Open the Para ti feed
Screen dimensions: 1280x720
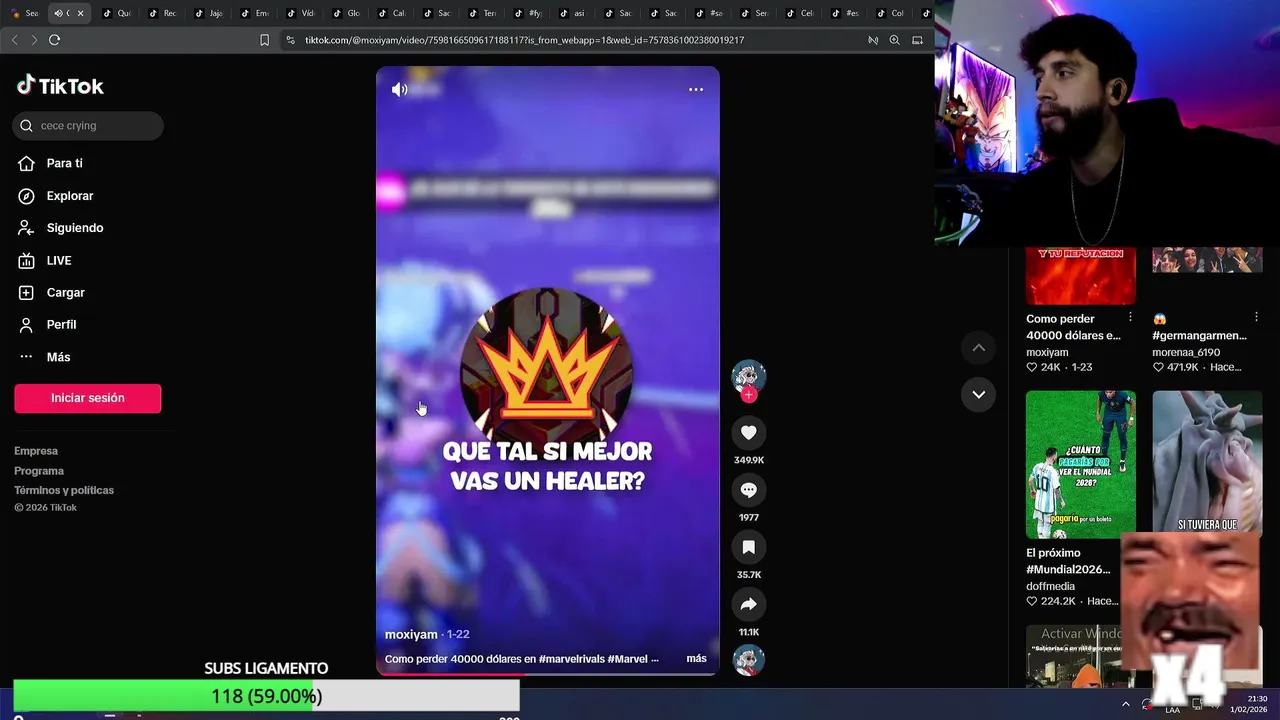click(64, 163)
